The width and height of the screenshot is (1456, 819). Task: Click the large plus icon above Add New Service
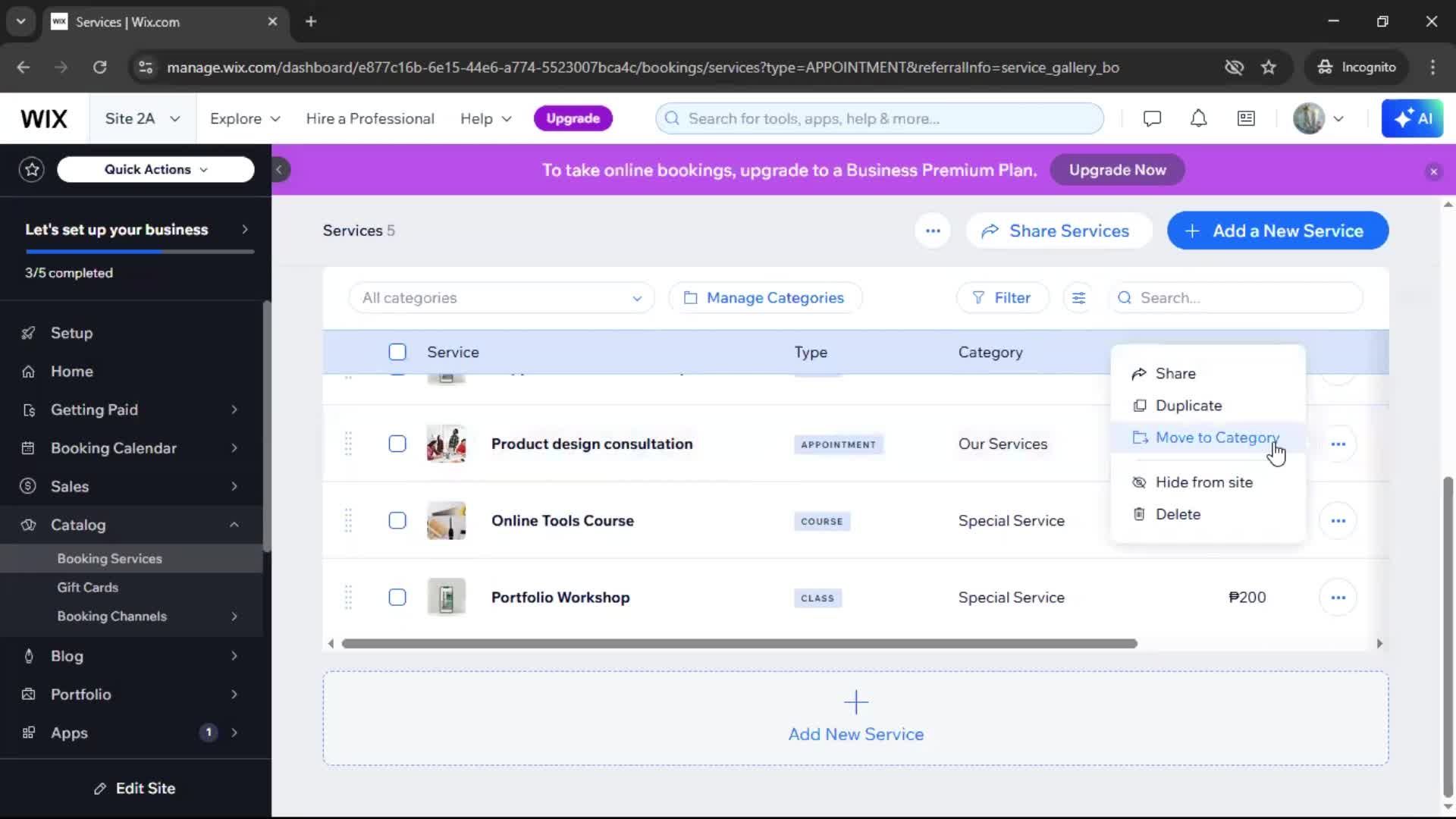(855, 702)
